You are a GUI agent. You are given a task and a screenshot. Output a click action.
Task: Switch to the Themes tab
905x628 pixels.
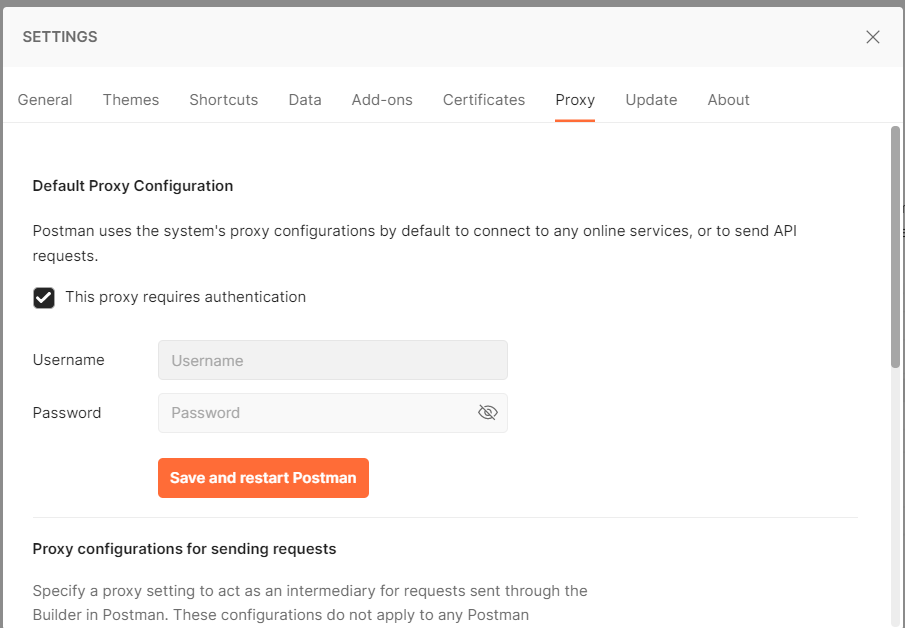pos(131,100)
